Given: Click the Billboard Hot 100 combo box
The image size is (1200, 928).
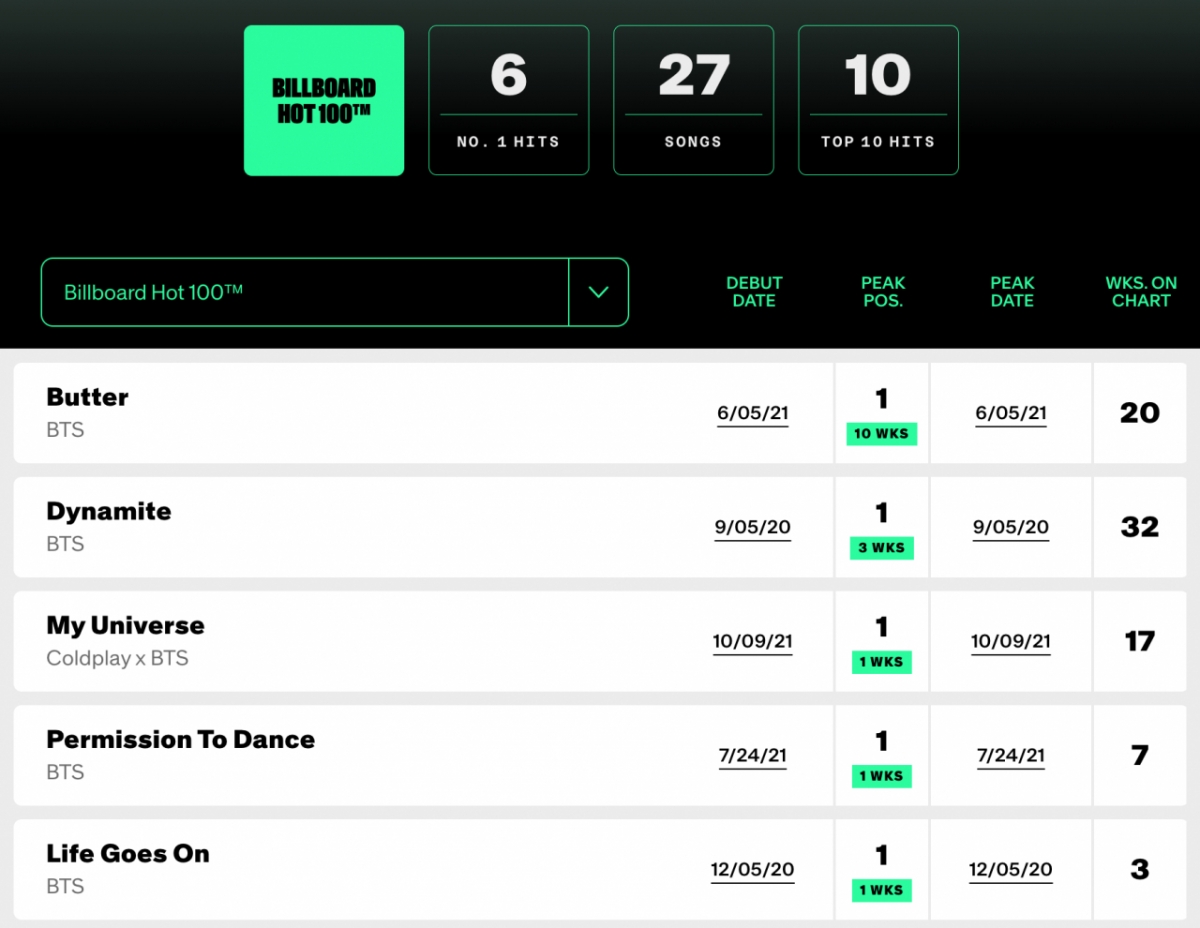Looking at the screenshot, I should coord(304,292).
